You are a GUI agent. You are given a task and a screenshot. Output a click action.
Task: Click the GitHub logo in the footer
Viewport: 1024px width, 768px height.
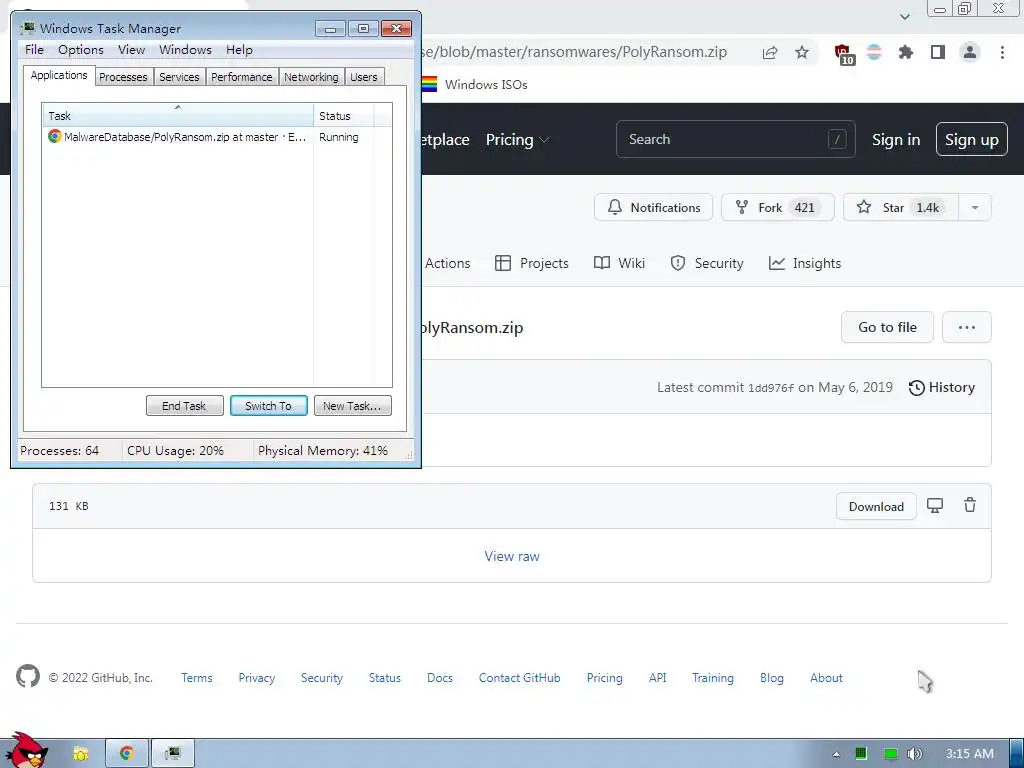(28, 677)
